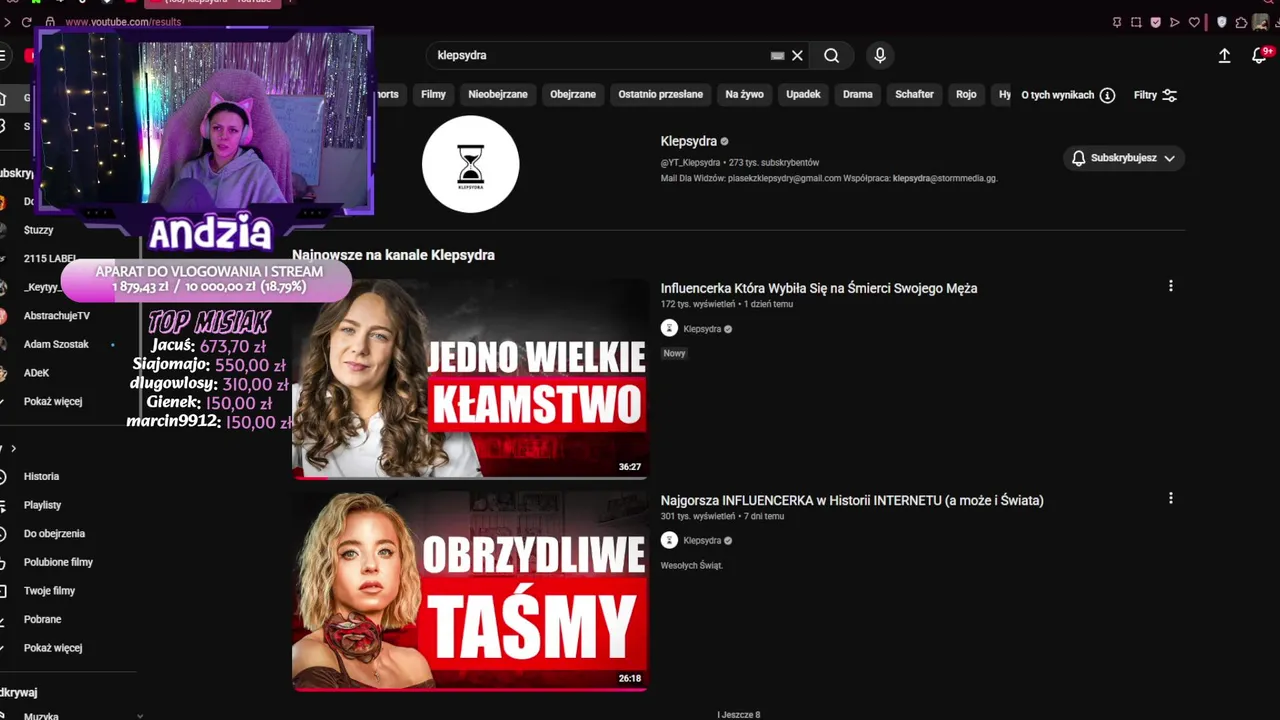
Task: Clear the search box with the X icon
Action: pos(797,56)
